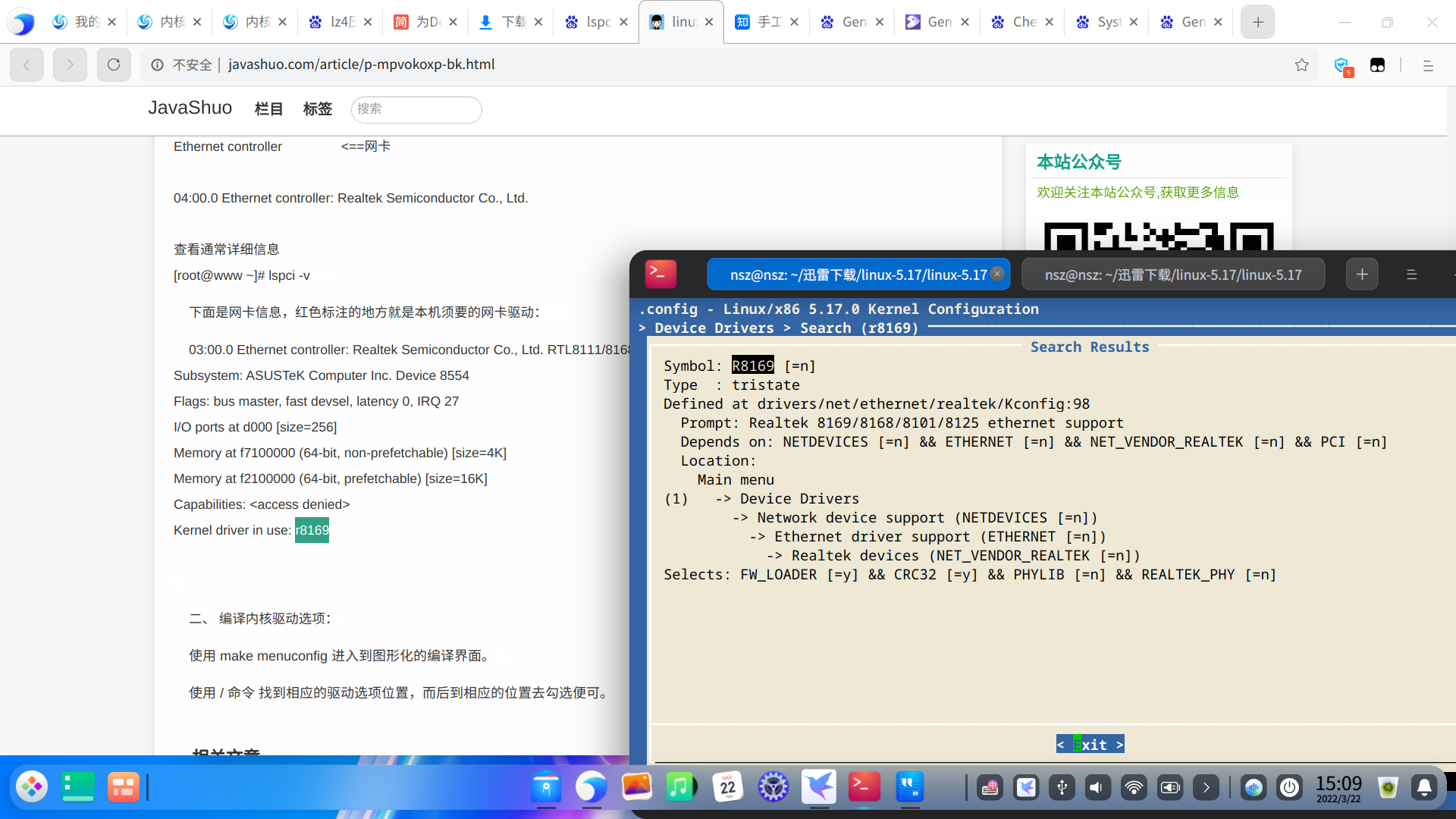Click the ad-blocker shield extension icon
This screenshot has height=819, width=1456.
pos(1341,65)
